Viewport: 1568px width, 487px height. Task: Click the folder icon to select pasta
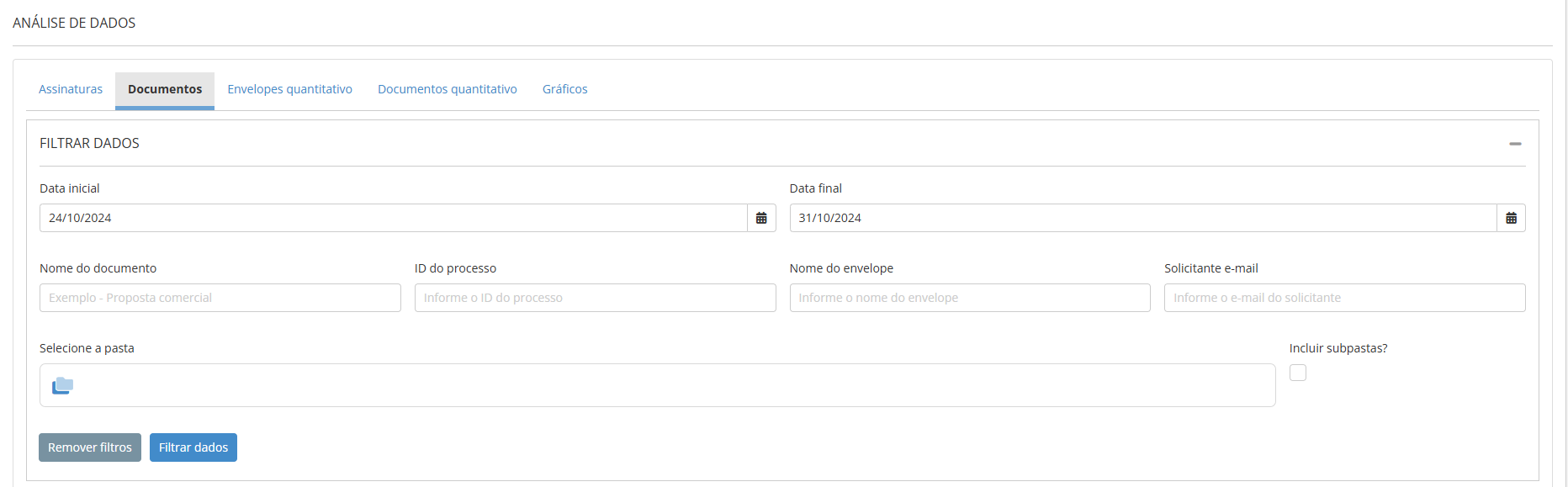click(x=63, y=385)
